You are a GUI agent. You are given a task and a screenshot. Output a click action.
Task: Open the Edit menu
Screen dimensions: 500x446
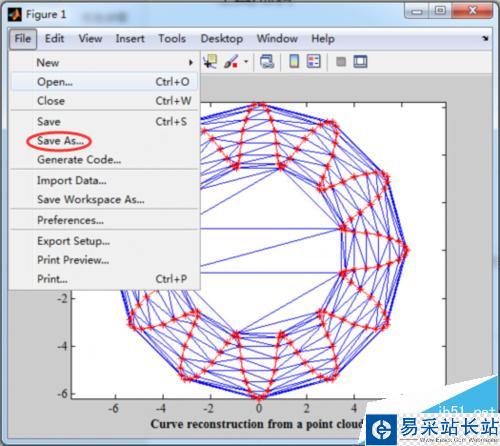pos(54,39)
